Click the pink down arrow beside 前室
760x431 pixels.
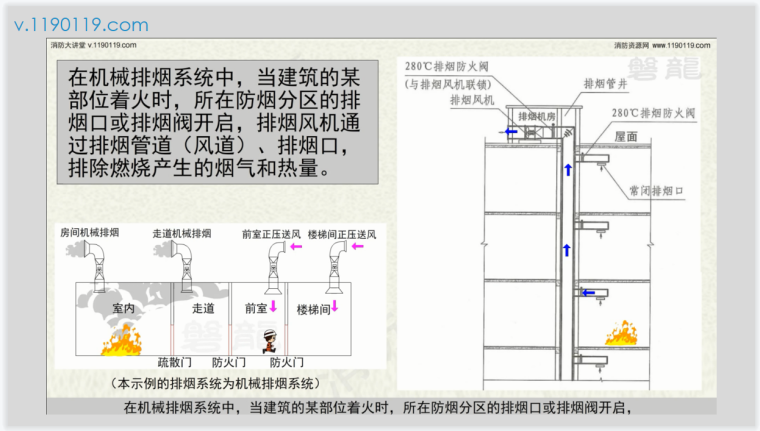(x=272, y=307)
